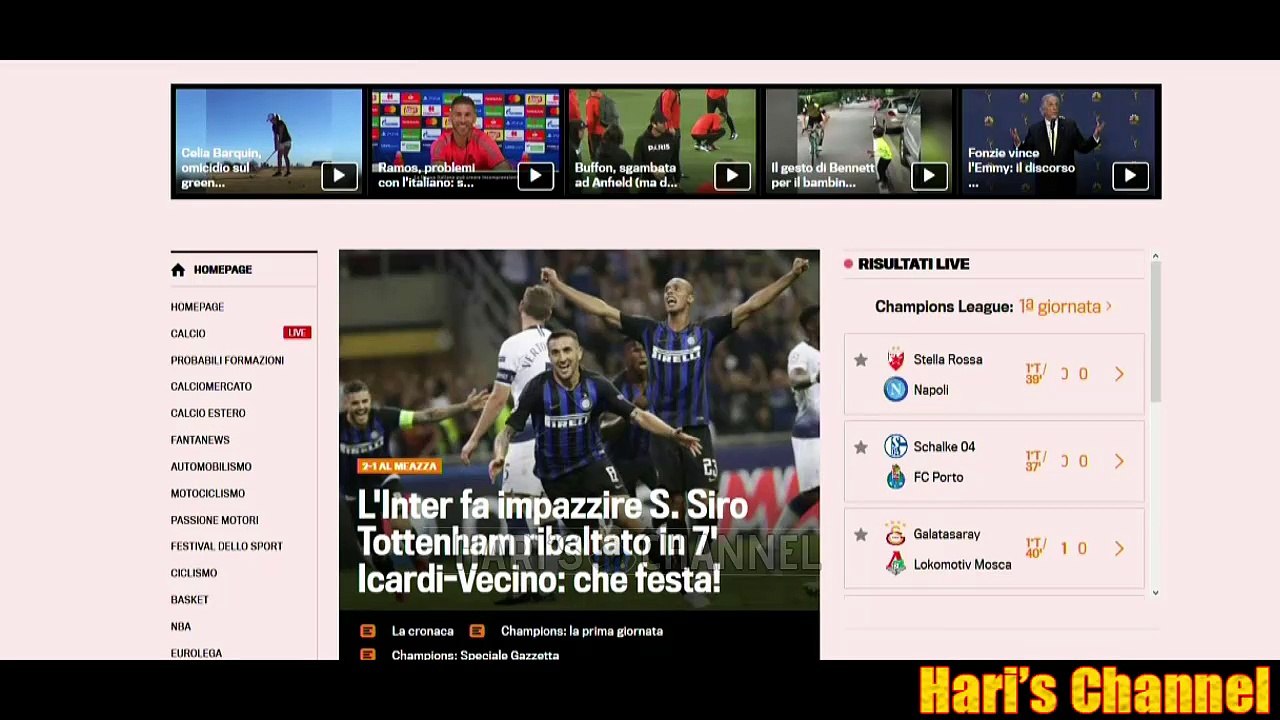Open the Celia Barquin video thumbnail
This screenshot has height=720, width=1280.
tap(268, 141)
